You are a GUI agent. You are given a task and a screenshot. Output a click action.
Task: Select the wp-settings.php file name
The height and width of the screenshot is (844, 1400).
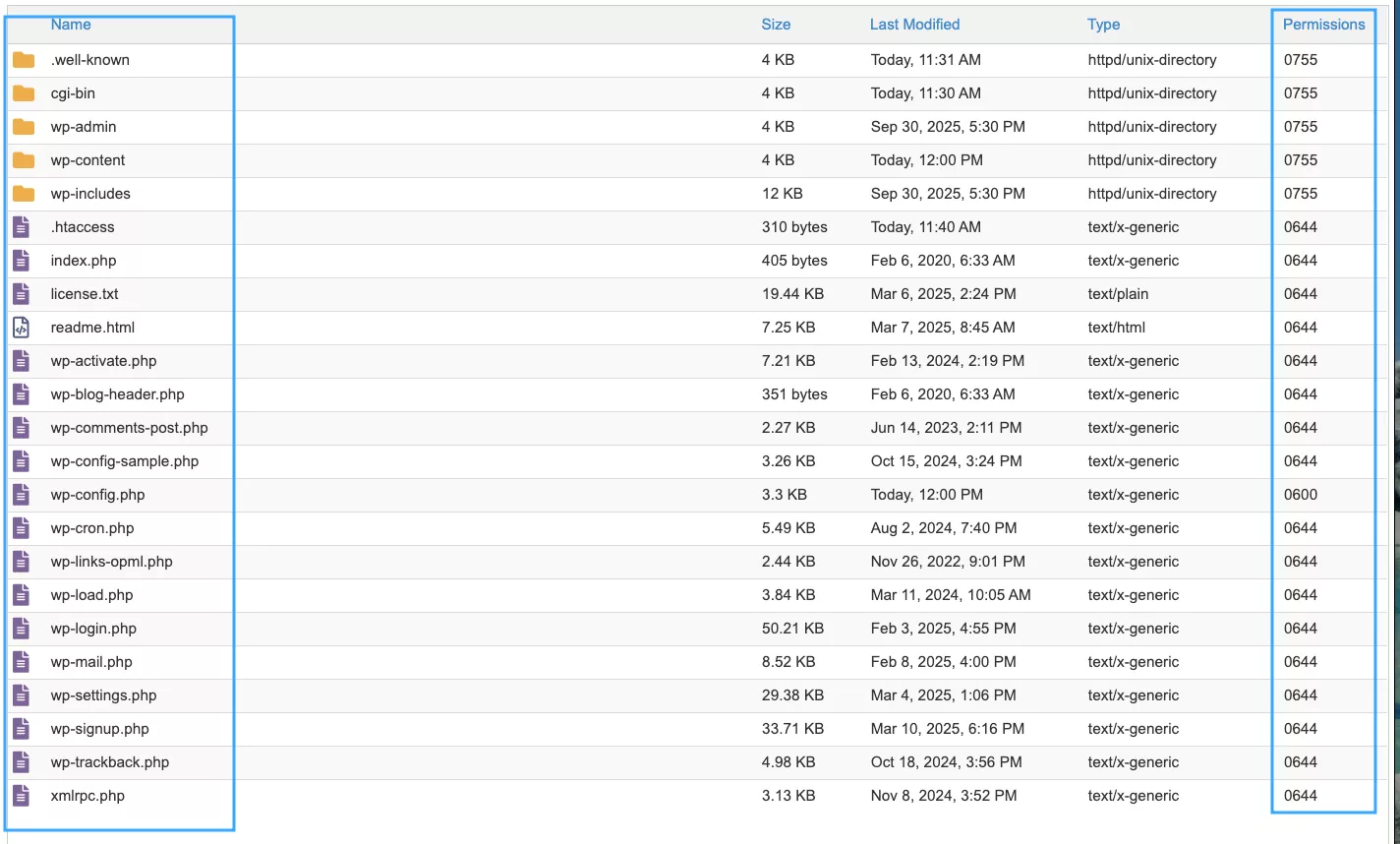(103, 695)
